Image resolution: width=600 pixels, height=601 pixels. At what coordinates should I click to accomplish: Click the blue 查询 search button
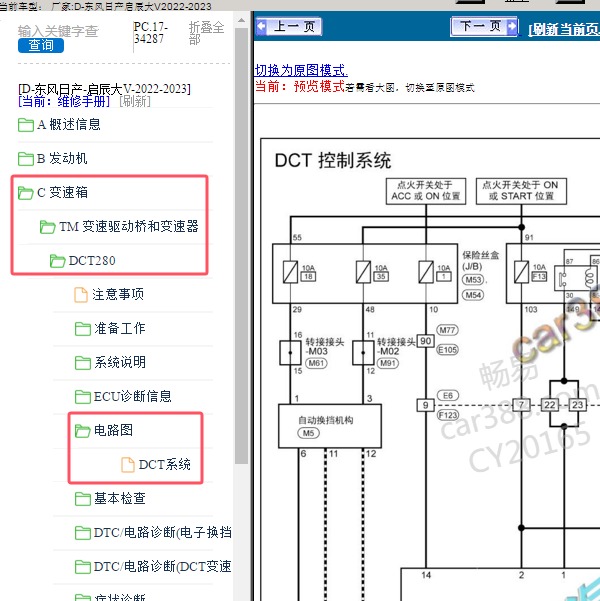click(x=41, y=45)
